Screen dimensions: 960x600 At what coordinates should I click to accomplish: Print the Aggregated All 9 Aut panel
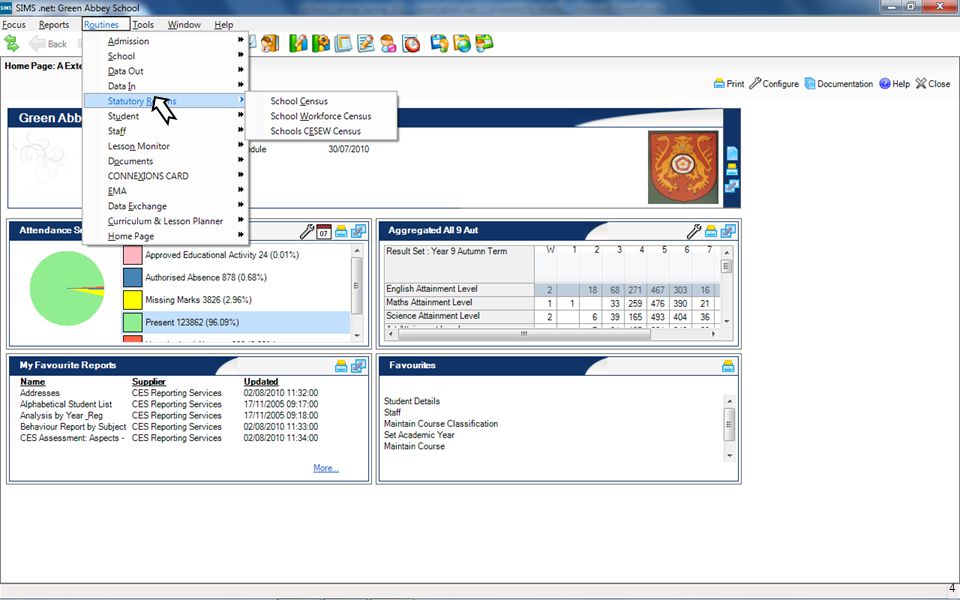coord(711,231)
